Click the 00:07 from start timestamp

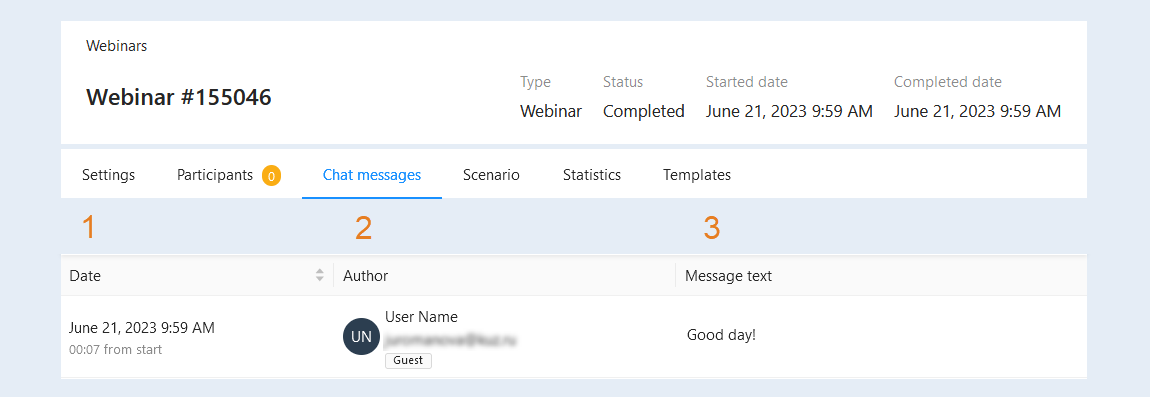pos(115,350)
